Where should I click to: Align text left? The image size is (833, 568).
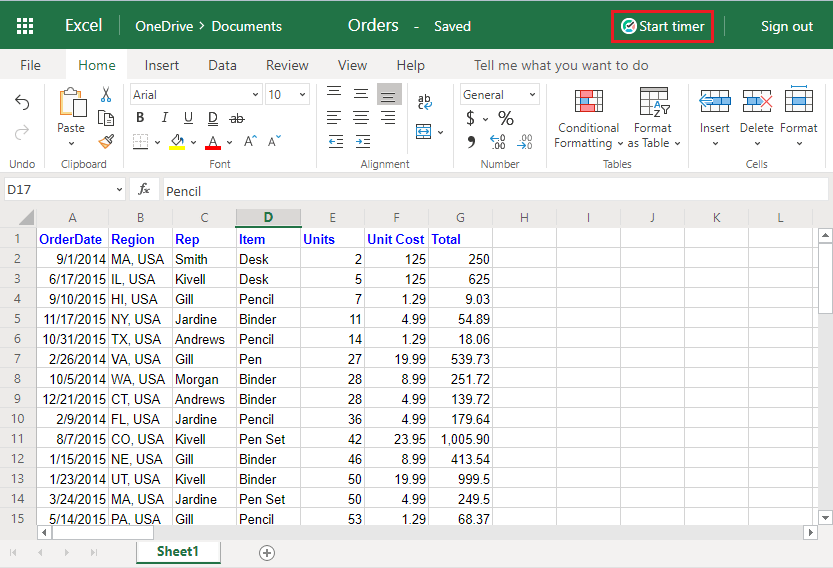[x=334, y=117]
